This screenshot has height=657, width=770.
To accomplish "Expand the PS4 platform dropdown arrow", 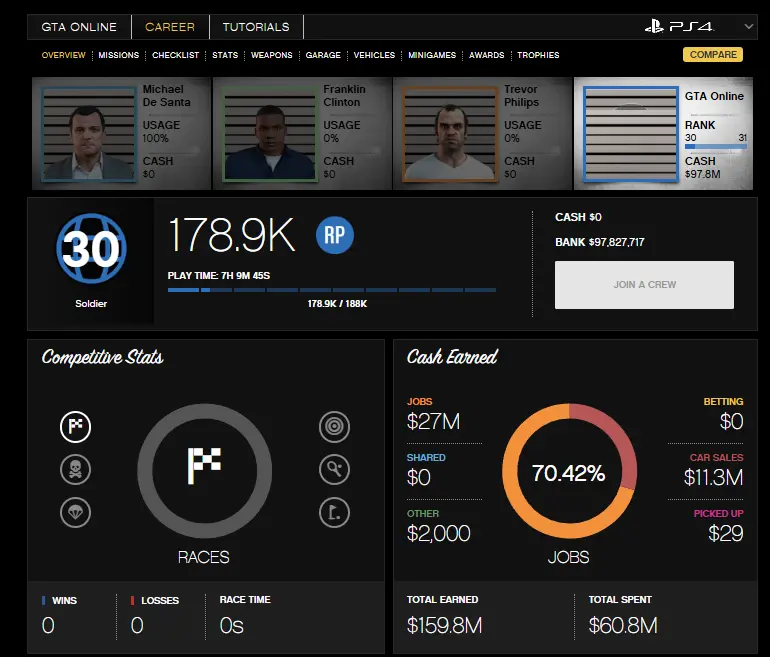I will click(x=748, y=27).
